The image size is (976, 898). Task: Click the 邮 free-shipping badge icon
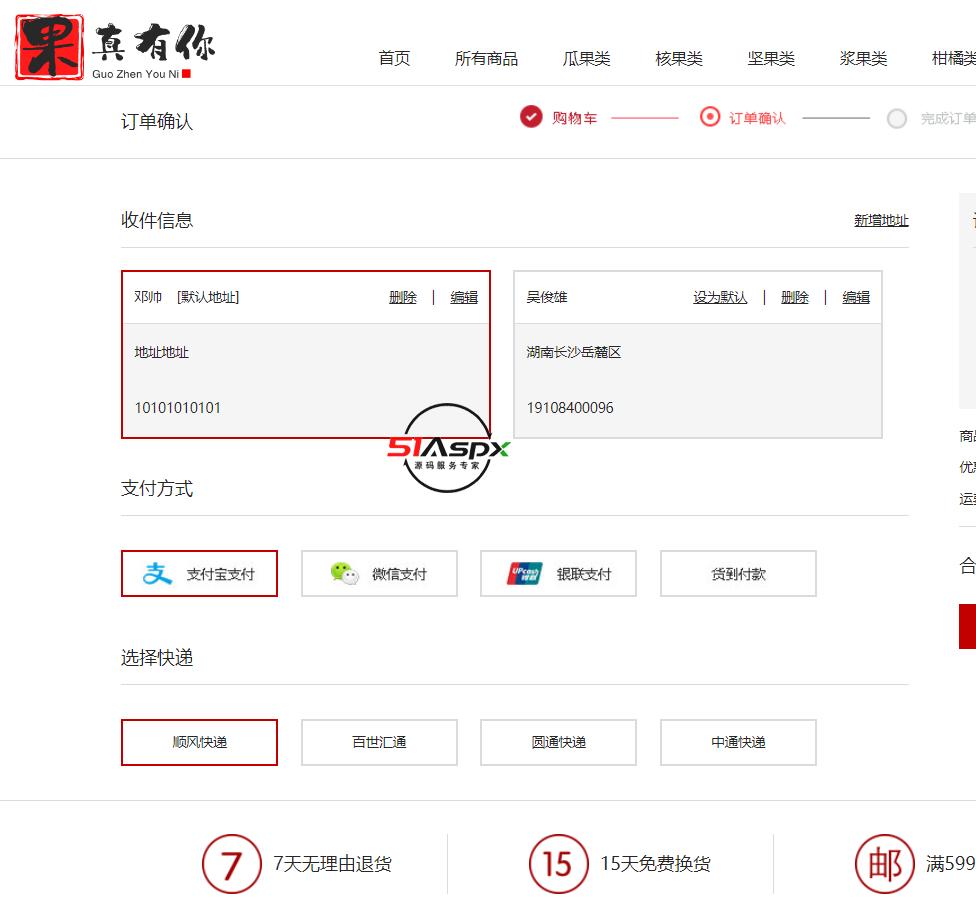tap(884, 863)
